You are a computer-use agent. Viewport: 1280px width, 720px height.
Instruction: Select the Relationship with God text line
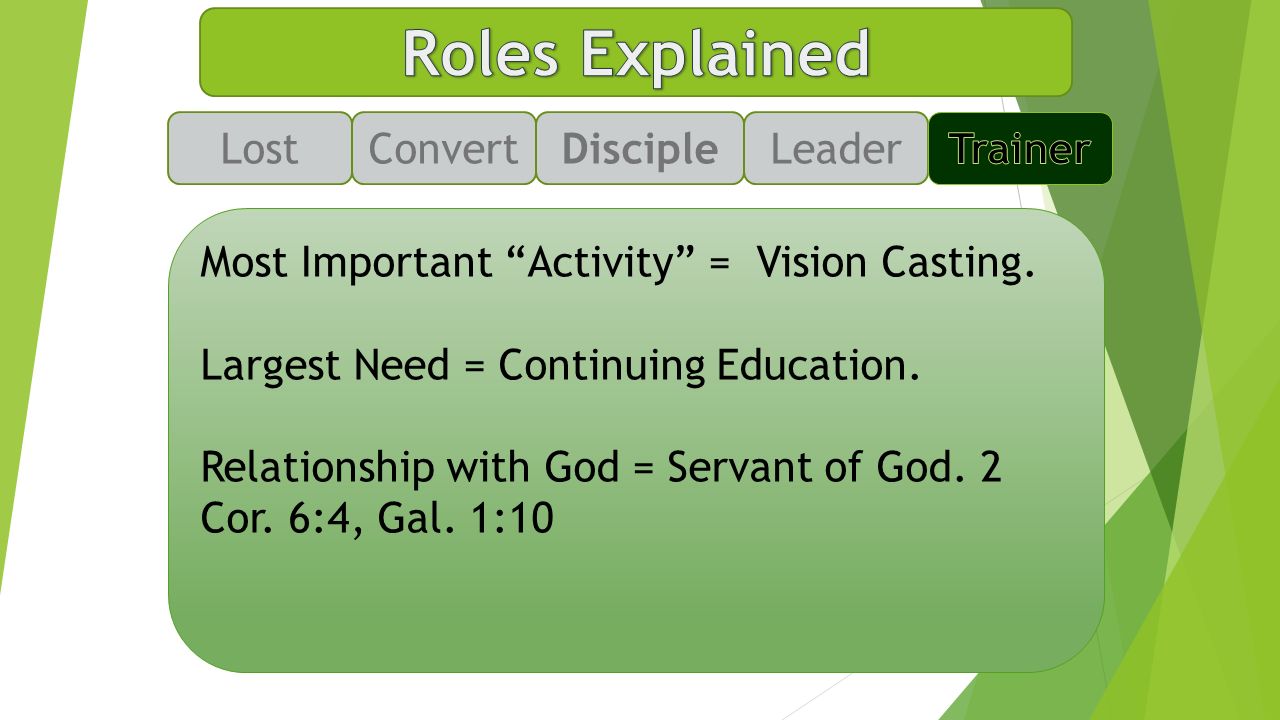[x=601, y=493]
